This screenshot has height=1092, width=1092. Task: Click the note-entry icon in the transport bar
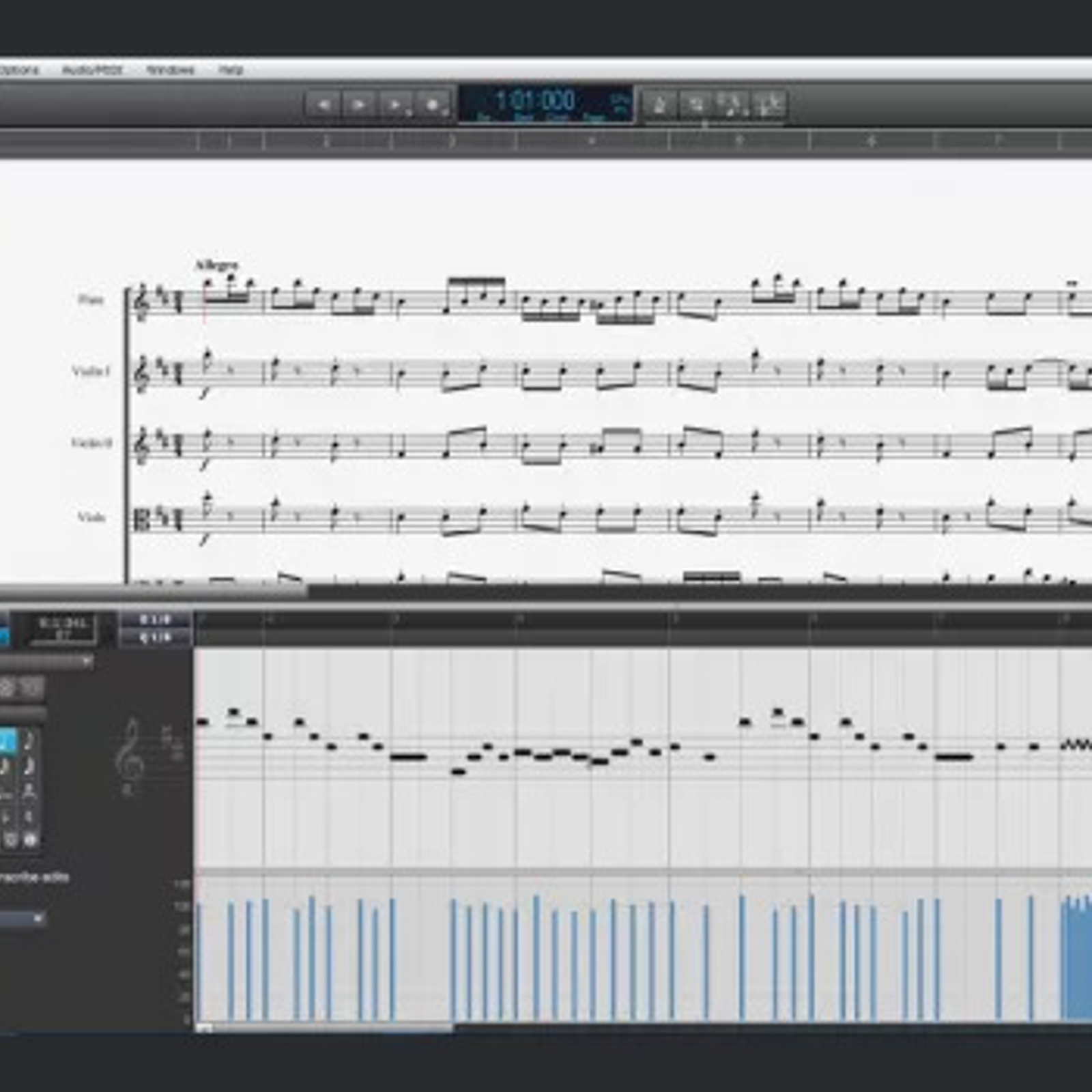(x=732, y=105)
